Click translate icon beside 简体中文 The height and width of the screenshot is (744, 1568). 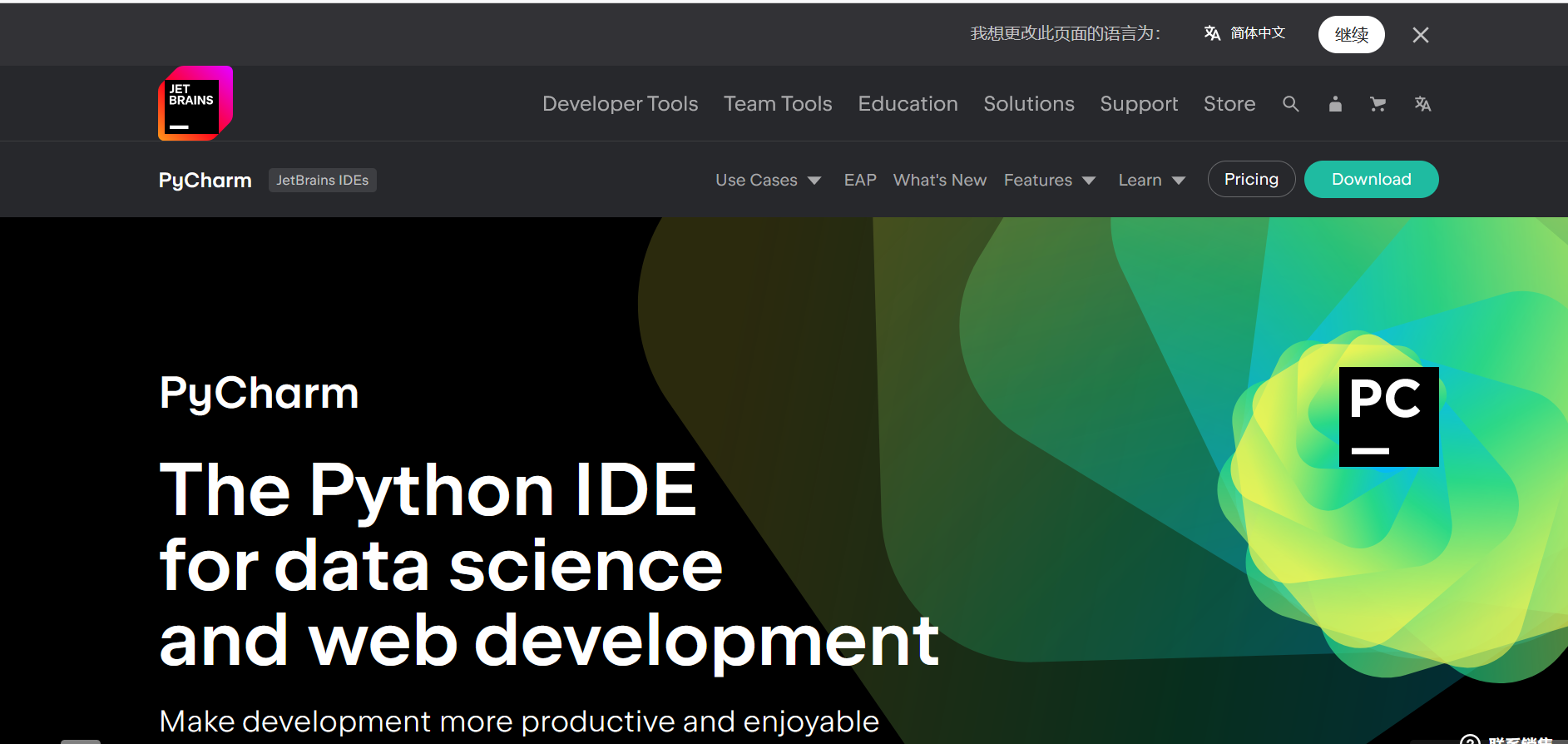[1212, 33]
